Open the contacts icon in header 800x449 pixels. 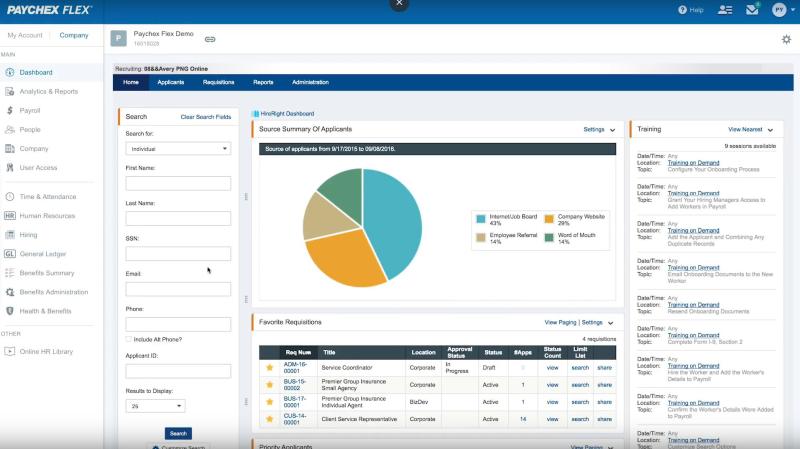(x=725, y=10)
